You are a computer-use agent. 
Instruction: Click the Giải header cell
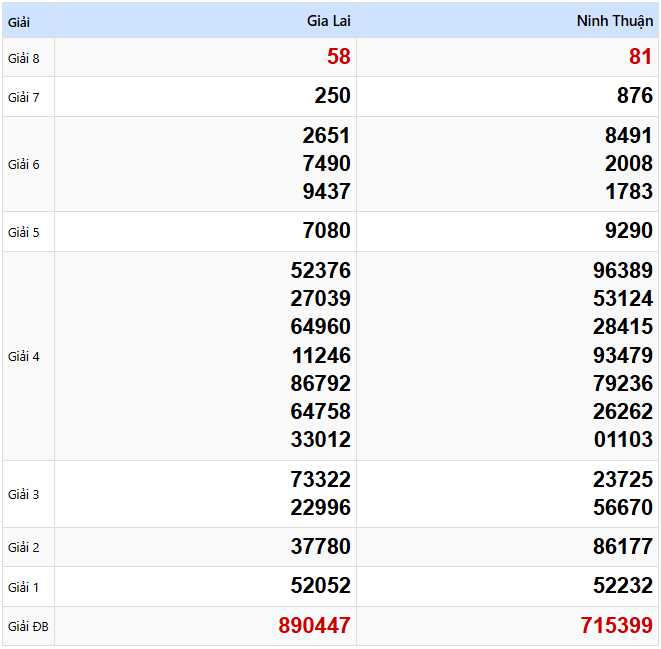[x=19, y=21]
